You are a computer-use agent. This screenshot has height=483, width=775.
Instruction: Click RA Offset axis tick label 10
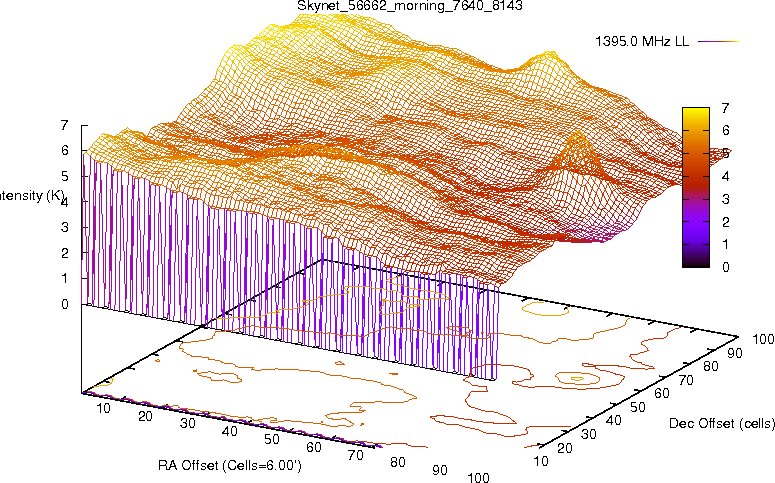tap(104, 408)
